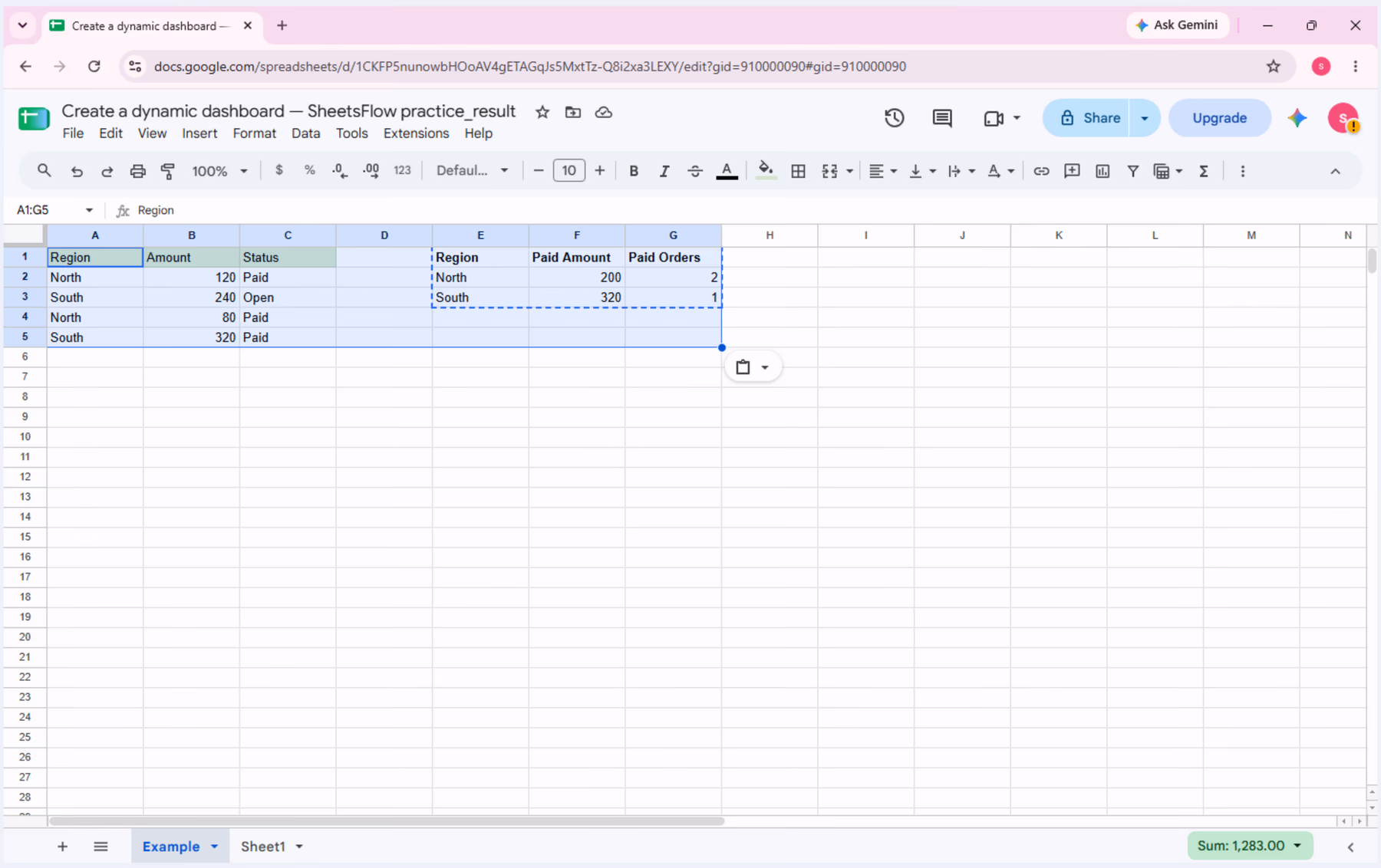
Task: Move document with folder icon
Action: click(x=573, y=112)
